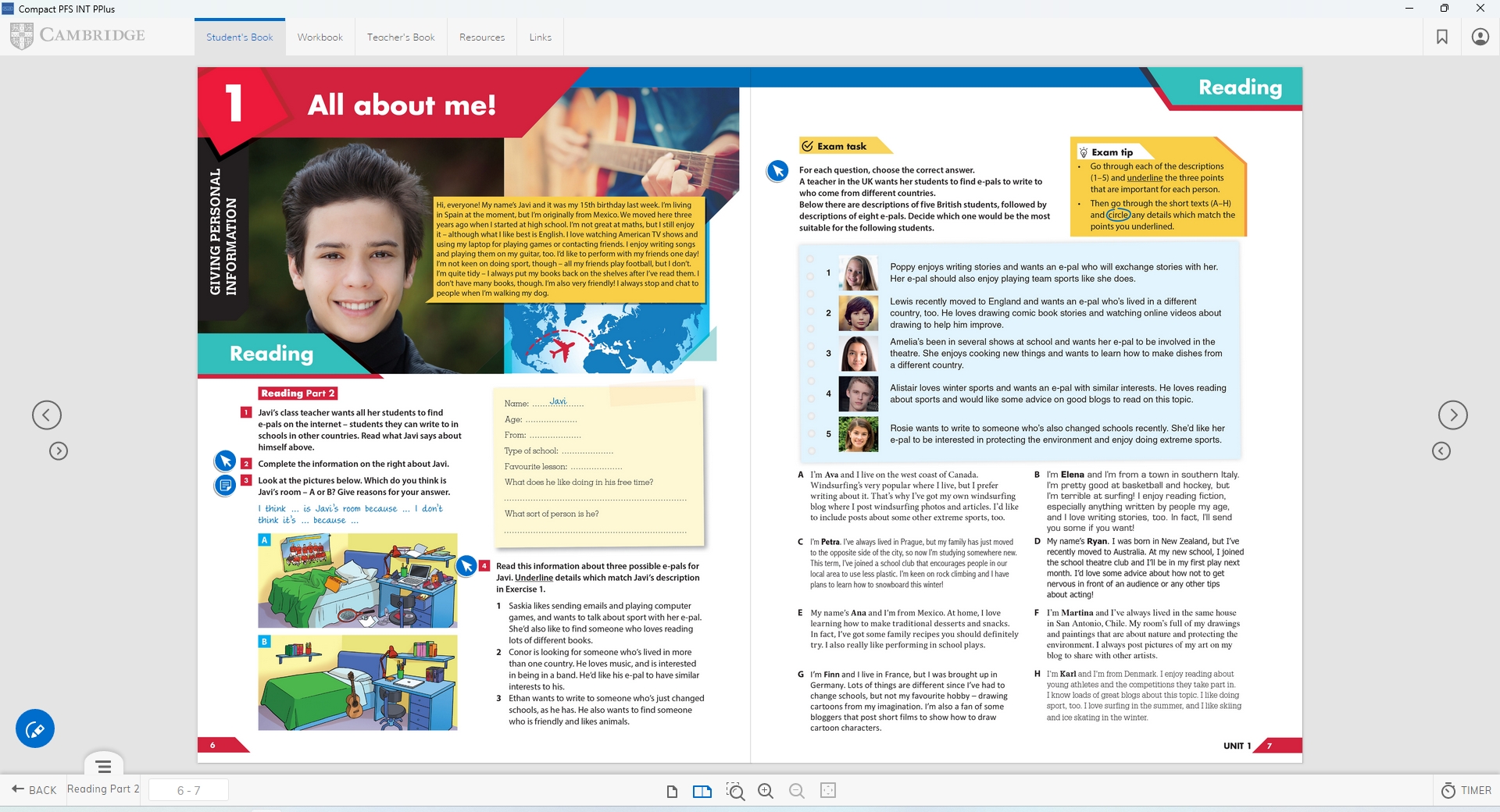Click Lewis's photo in question 2

858,313
